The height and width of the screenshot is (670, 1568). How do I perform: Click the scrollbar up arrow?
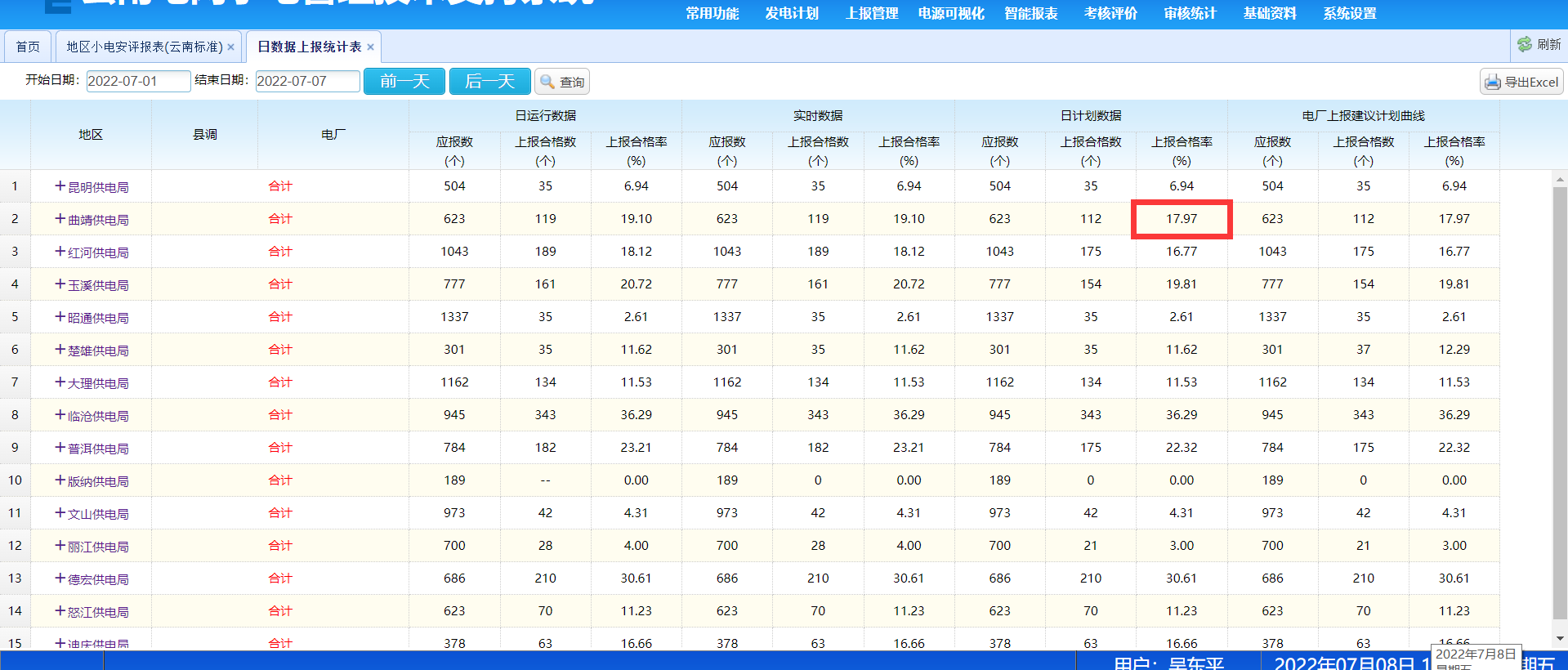(x=1560, y=179)
